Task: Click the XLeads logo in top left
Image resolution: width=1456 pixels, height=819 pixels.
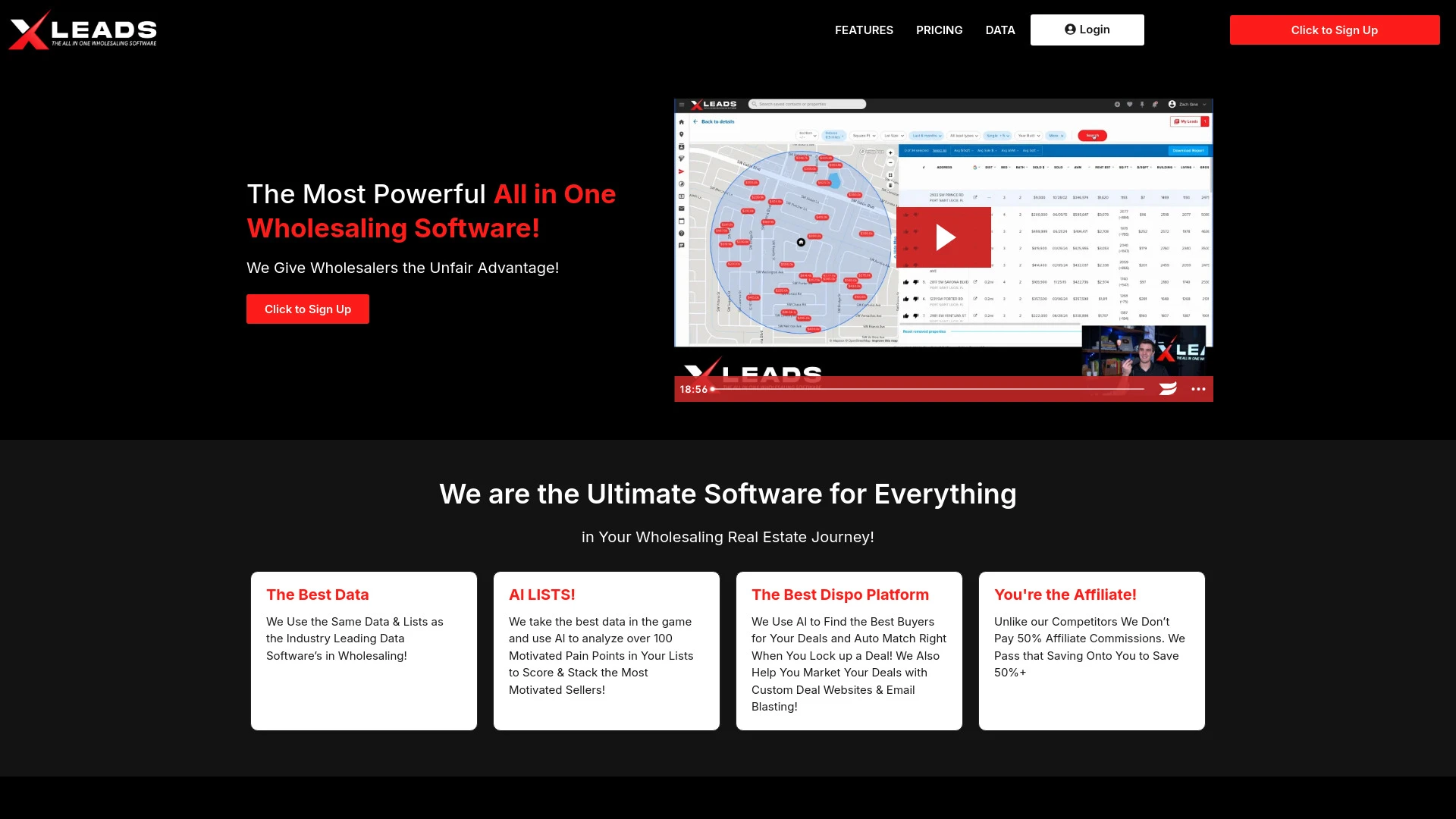Action: click(x=83, y=29)
